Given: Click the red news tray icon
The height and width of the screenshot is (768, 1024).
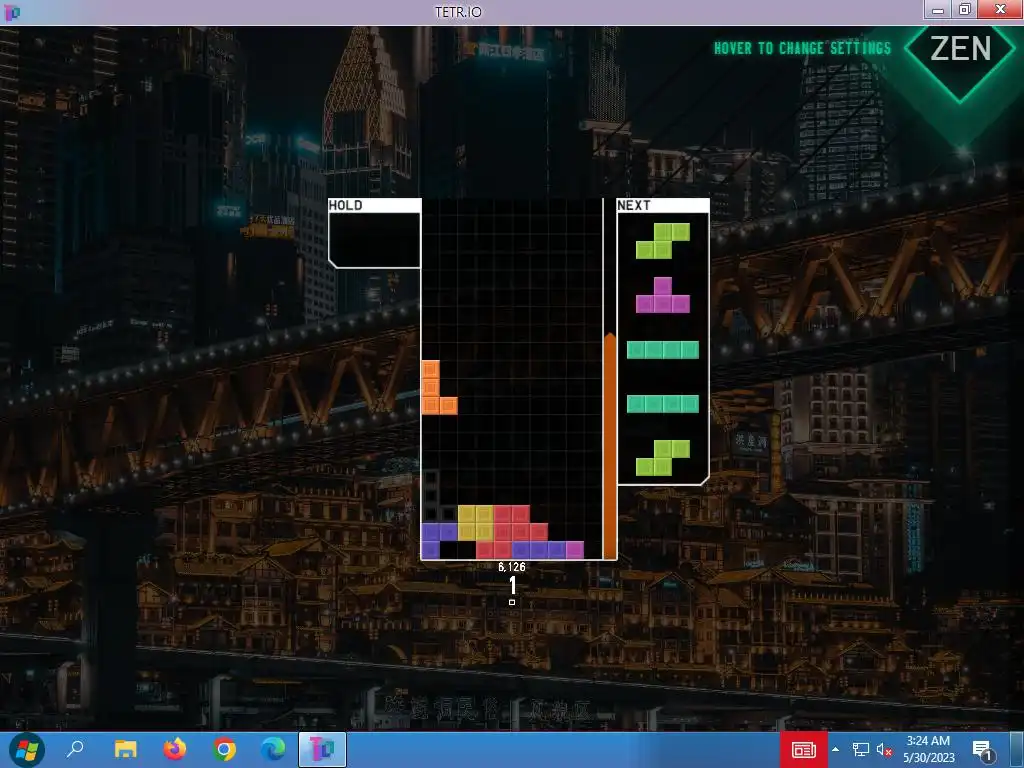Looking at the screenshot, I should coord(803,750).
